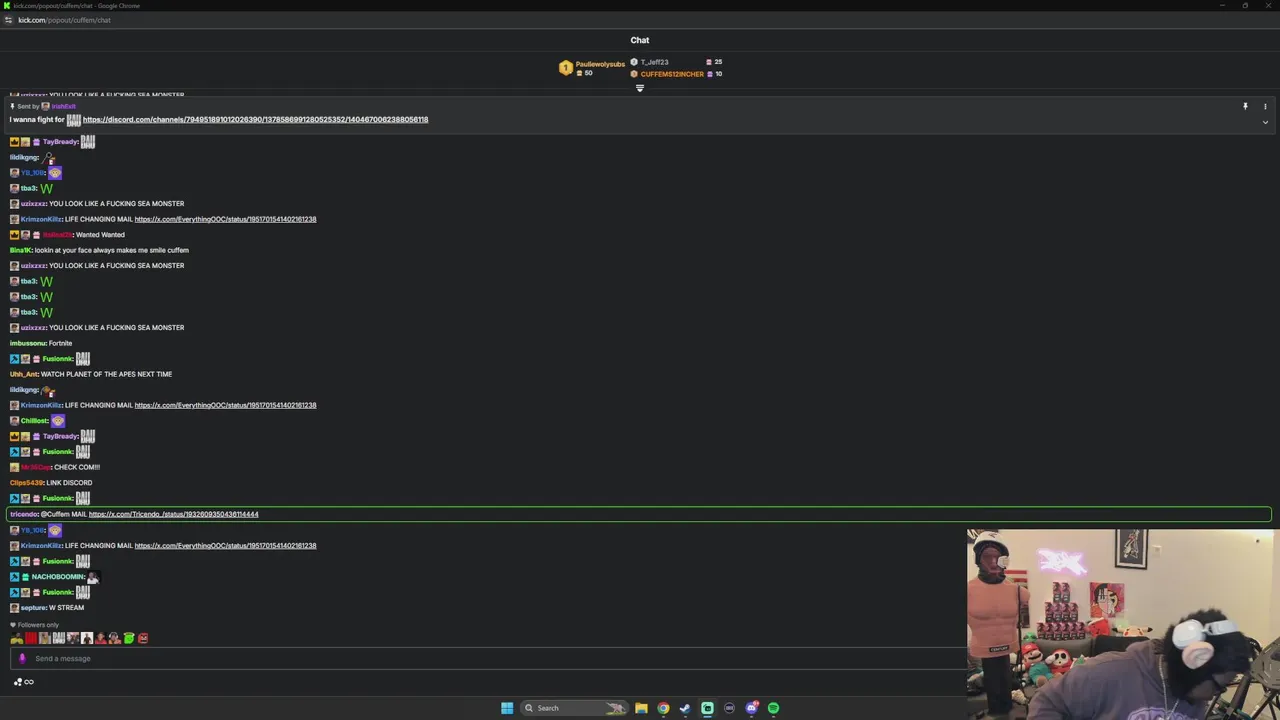The height and width of the screenshot is (720, 1280).
Task: Open Google Chrome from taskbar
Action: [x=663, y=708]
